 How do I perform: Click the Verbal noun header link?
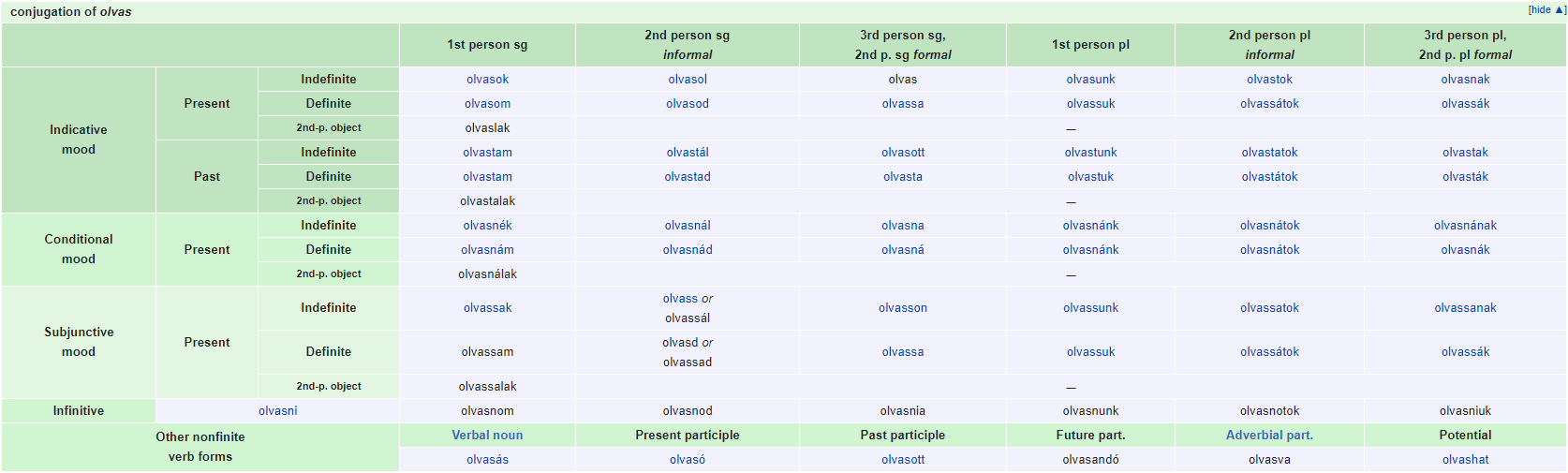[x=487, y=436]
